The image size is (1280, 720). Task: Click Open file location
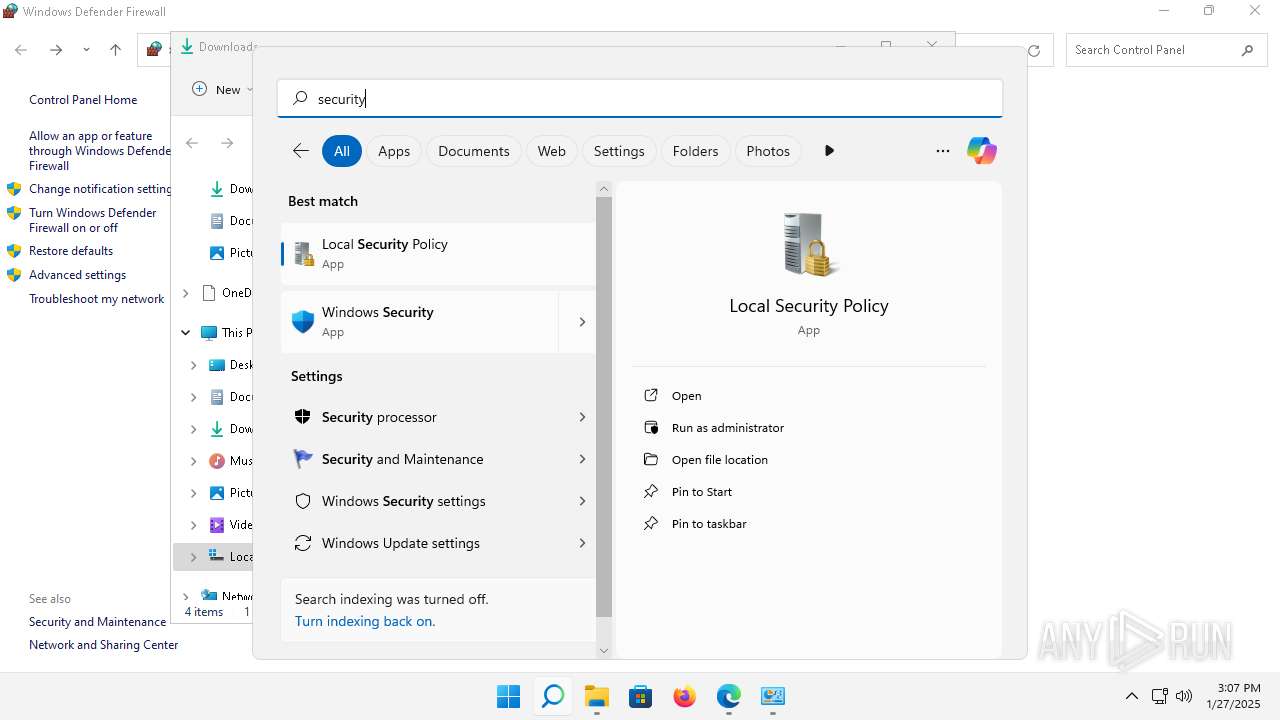click(719, 460)
